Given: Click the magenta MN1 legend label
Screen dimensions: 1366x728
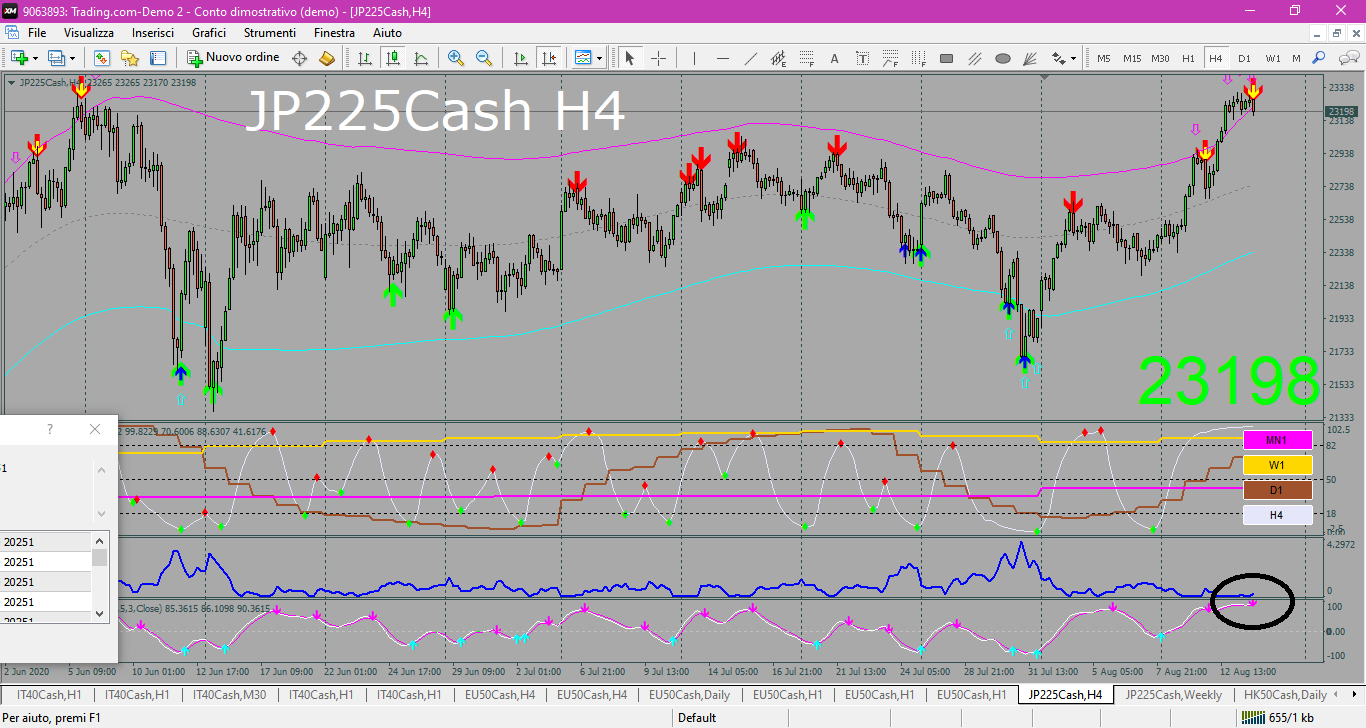Looking at the screenshot, I should point(1277,440).
